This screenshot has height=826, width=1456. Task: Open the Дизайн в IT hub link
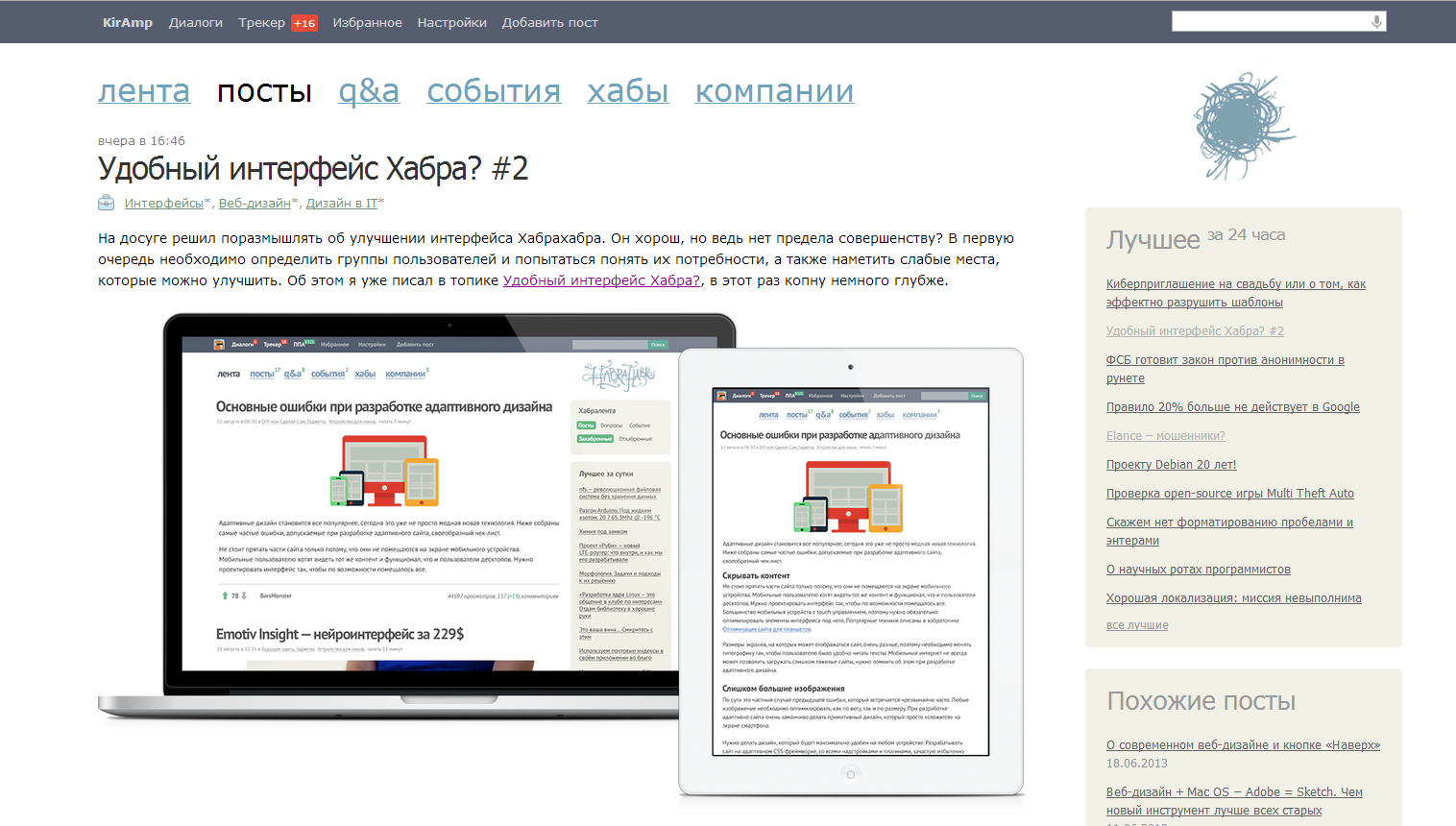(342, 203)
